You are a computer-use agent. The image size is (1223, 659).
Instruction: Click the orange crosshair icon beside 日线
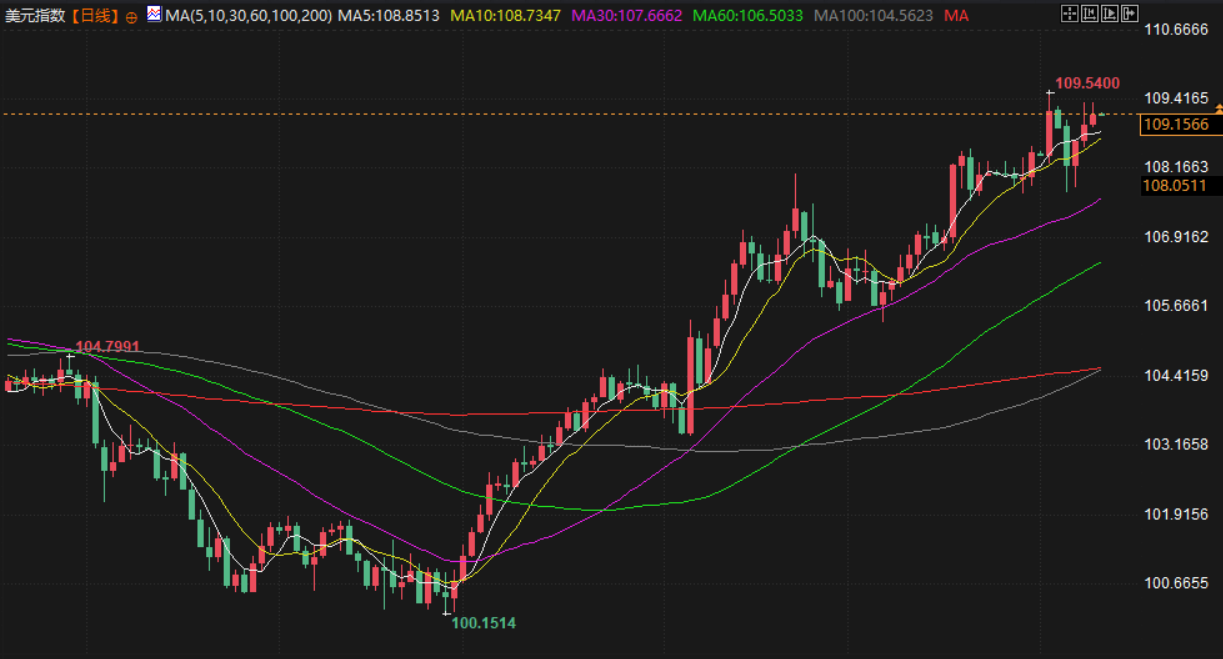pos(131,17)
